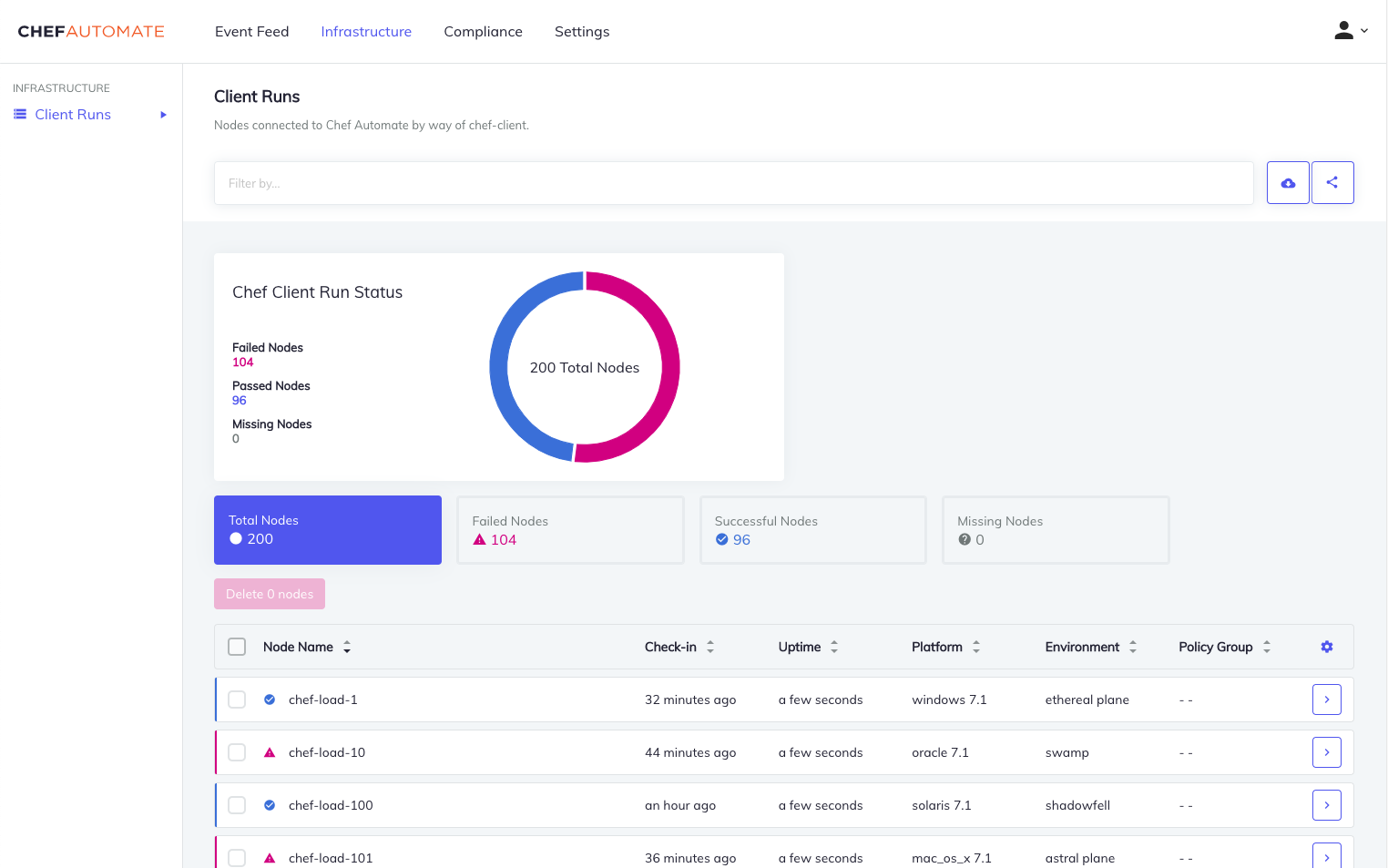Open the Compliance section
The image size is (1388, 868).
click(483, 31)
